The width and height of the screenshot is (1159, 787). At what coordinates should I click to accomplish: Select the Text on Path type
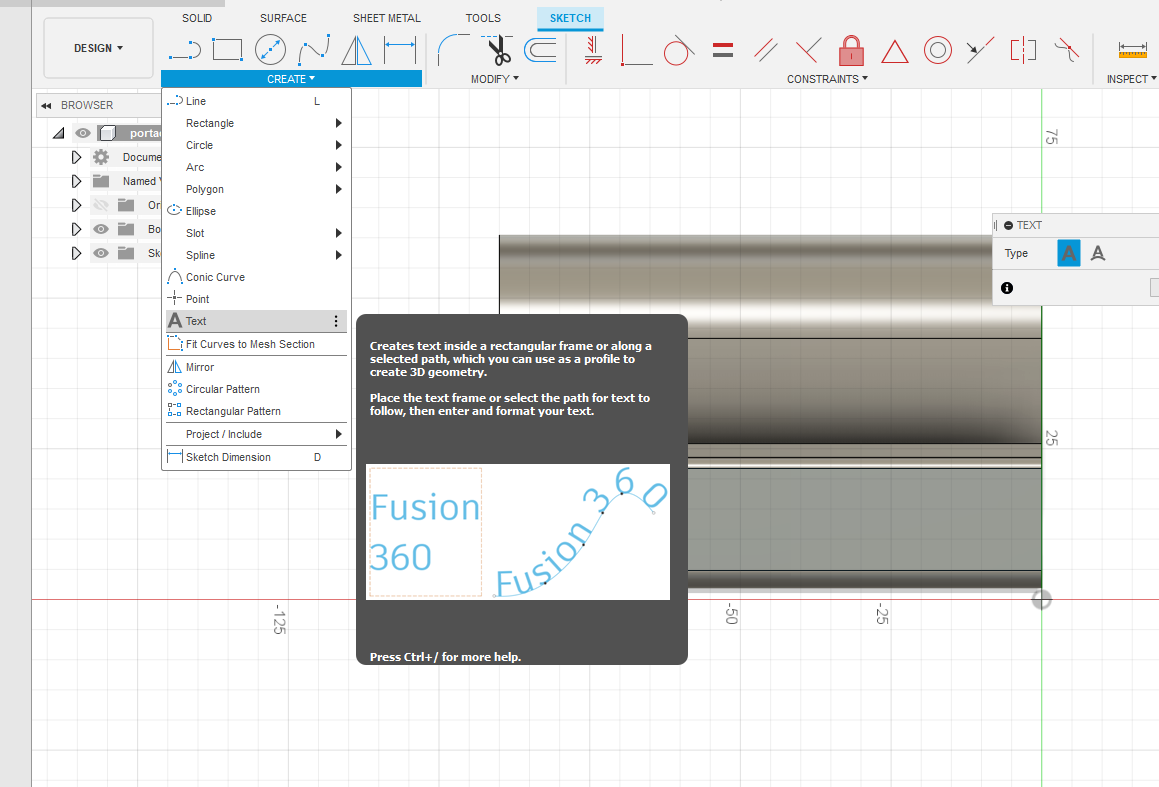[1097, 254]
